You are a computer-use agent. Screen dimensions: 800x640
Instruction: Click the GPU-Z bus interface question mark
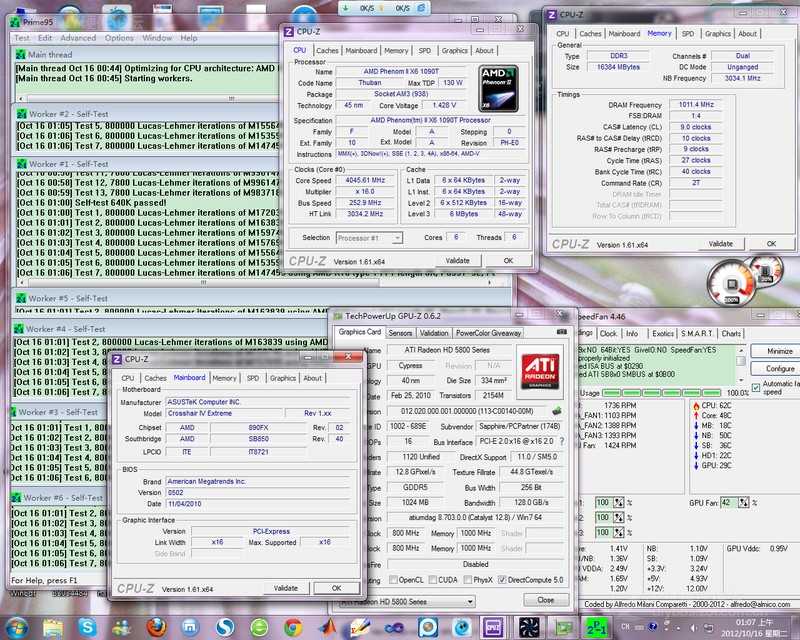pyautogui.click(x=562, y=441)
